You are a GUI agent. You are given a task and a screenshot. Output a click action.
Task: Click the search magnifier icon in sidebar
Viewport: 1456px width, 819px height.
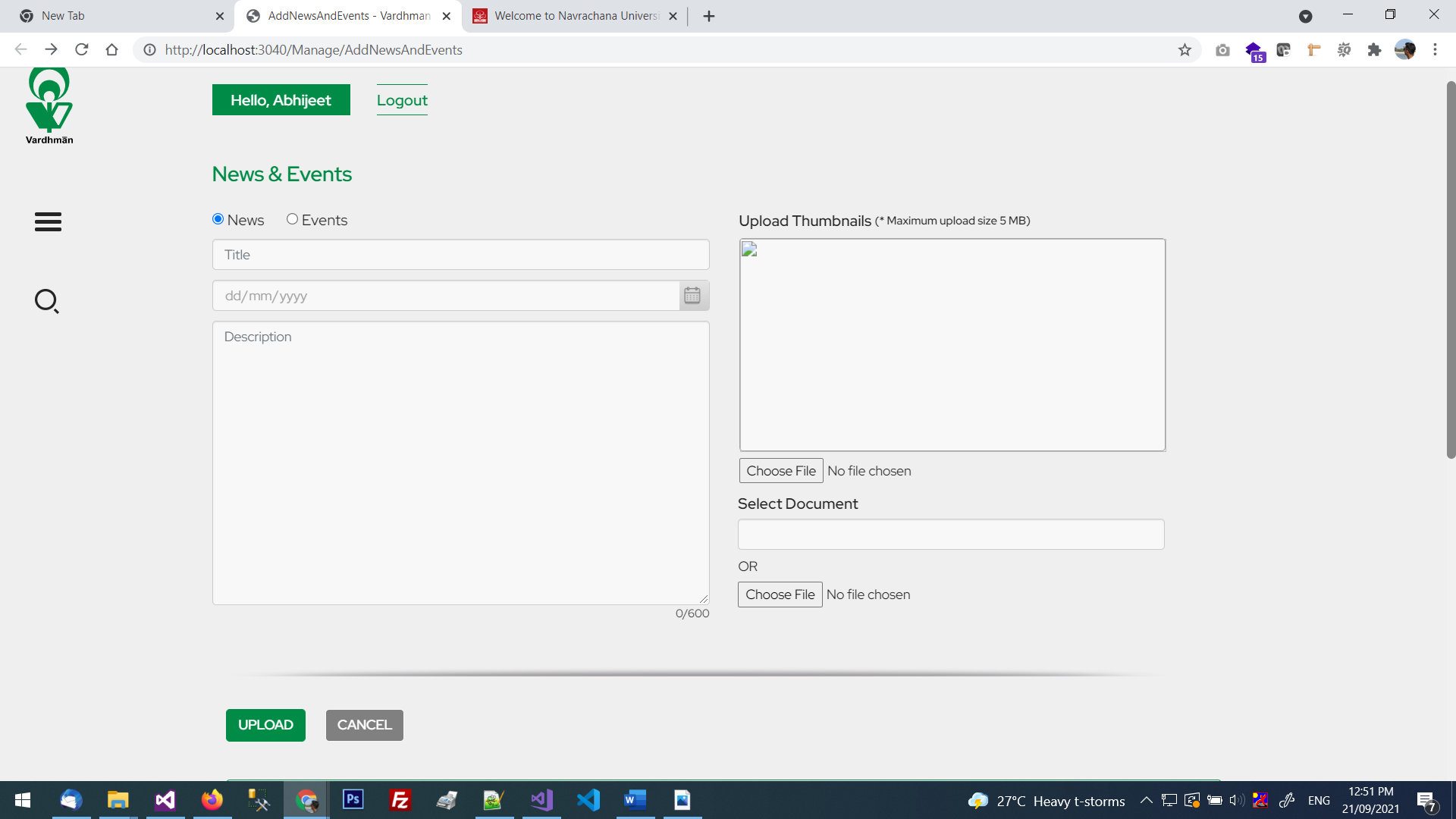[46, 301]
